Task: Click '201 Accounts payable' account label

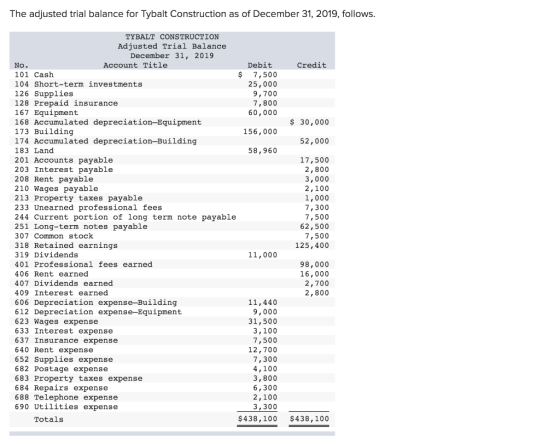Action: [64, 160]
